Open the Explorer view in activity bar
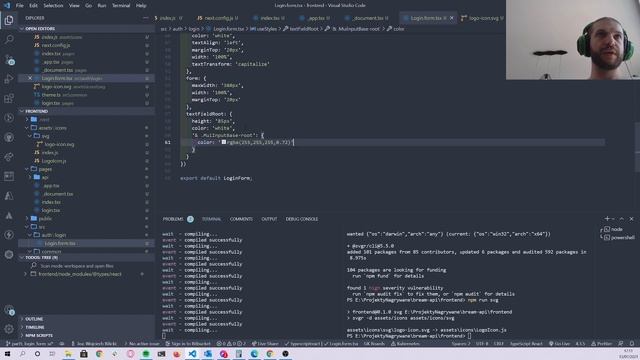Viewport: 640px width, 360px height. tap(9, 20)
